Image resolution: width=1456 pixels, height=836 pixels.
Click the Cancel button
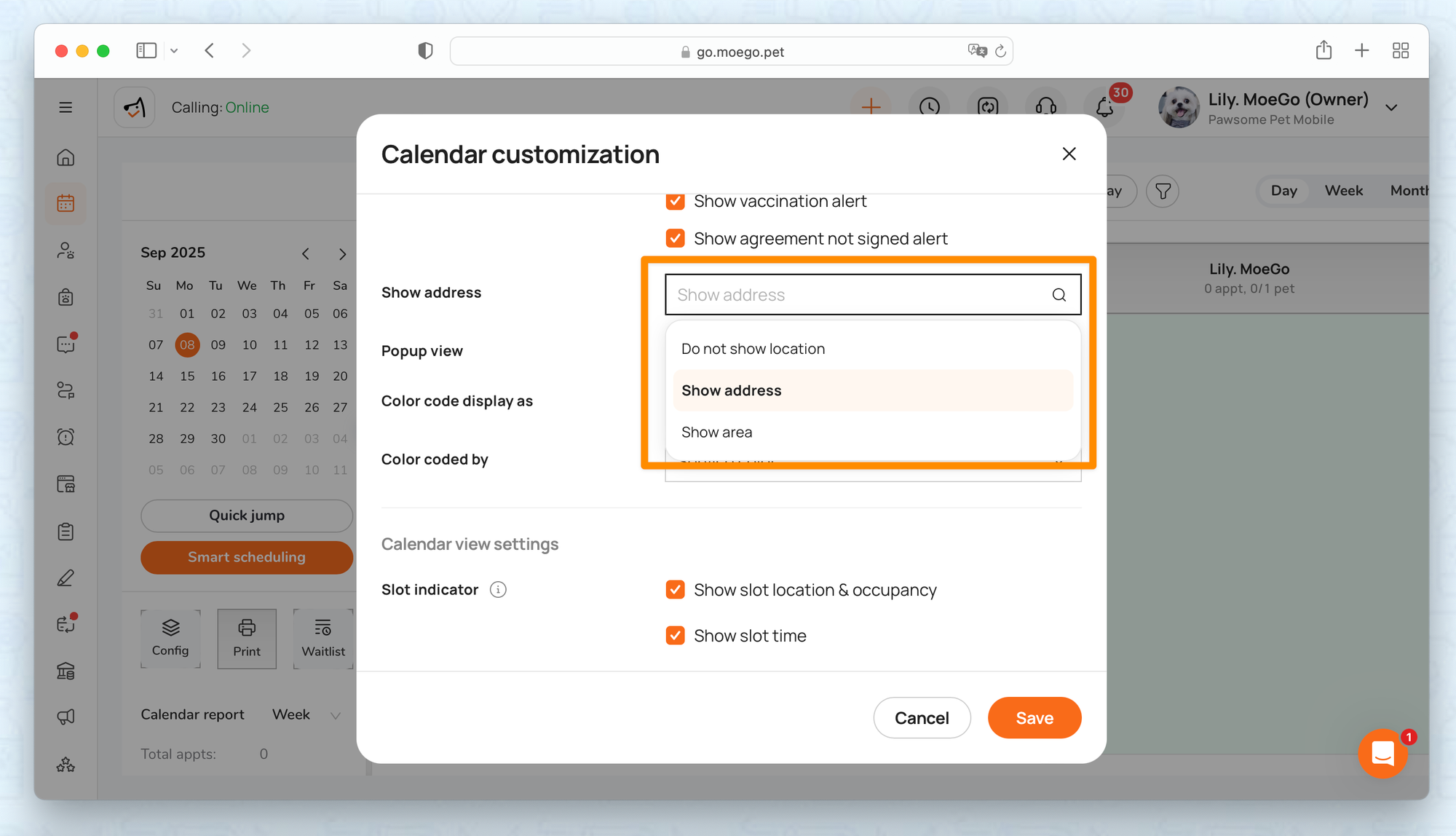[x=922, y=717]
